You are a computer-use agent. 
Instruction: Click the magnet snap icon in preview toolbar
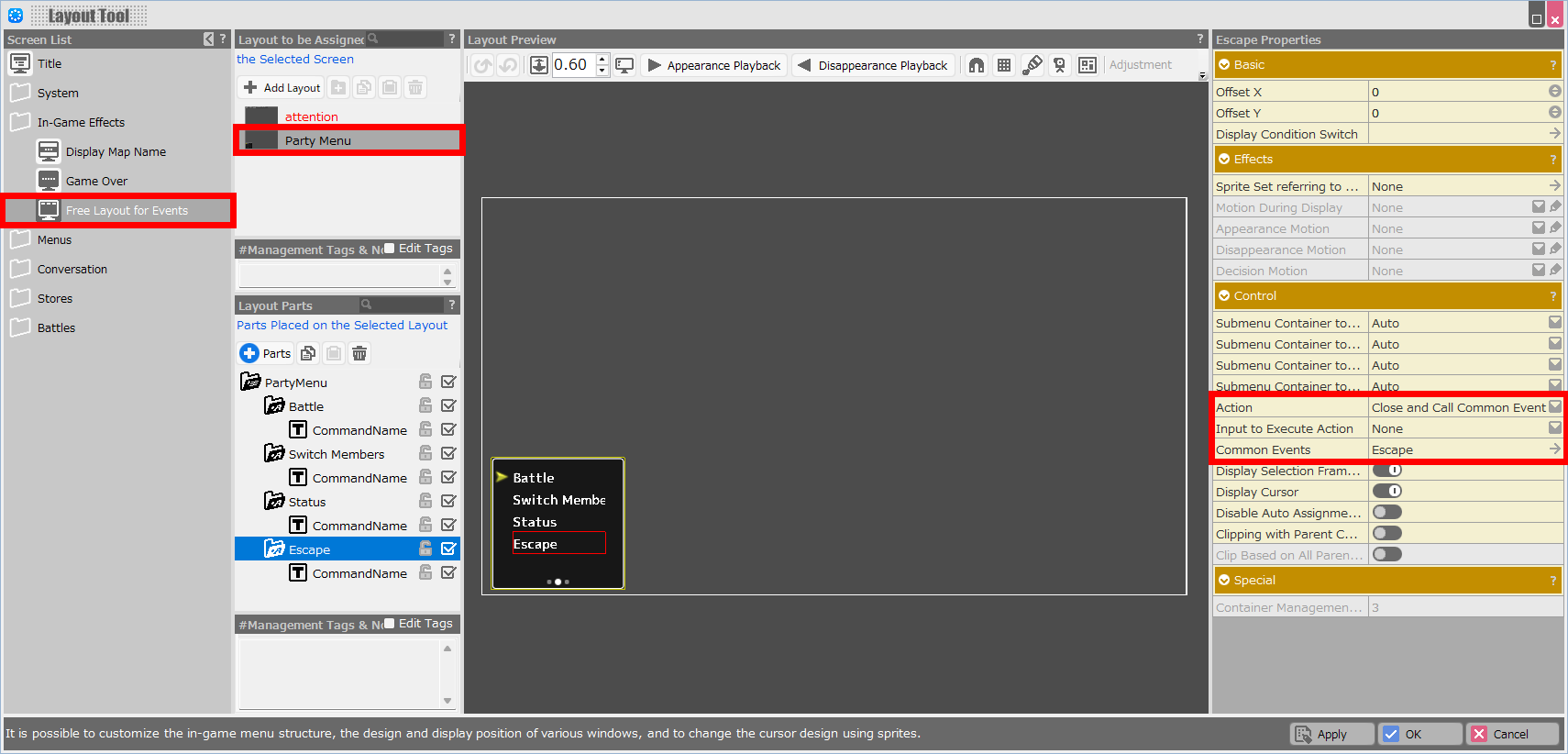pyautogui.click(x=977, y=65)
